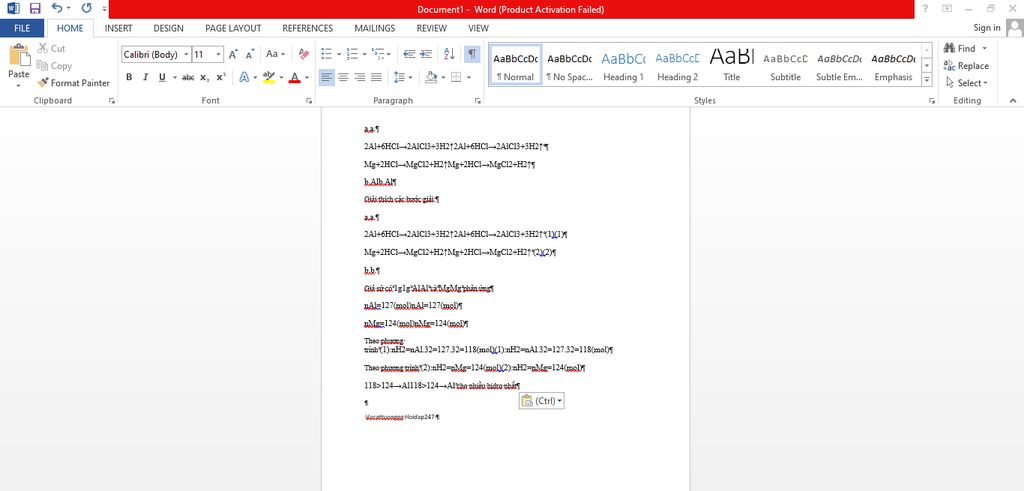Switch to the PAGE LAYOUT tab

[x=233, y=28]
